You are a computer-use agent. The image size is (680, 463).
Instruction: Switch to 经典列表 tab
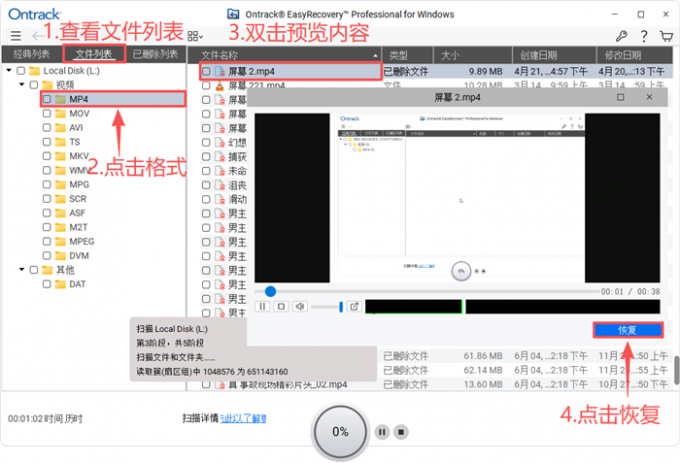[32, 54]
